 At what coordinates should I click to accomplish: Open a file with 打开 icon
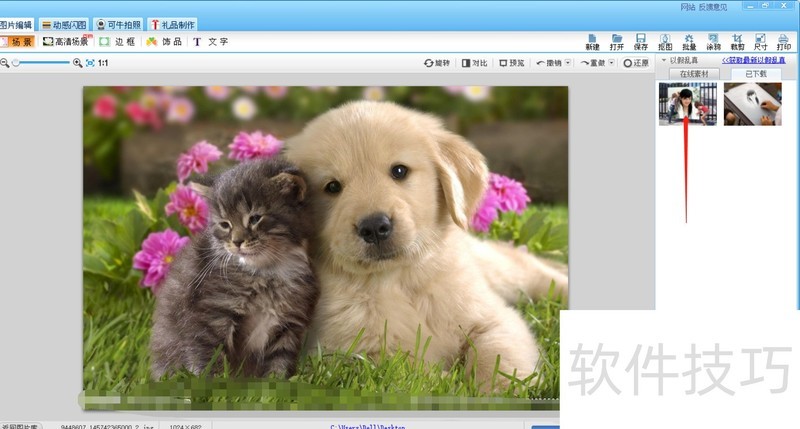click(x=617, y=42)
